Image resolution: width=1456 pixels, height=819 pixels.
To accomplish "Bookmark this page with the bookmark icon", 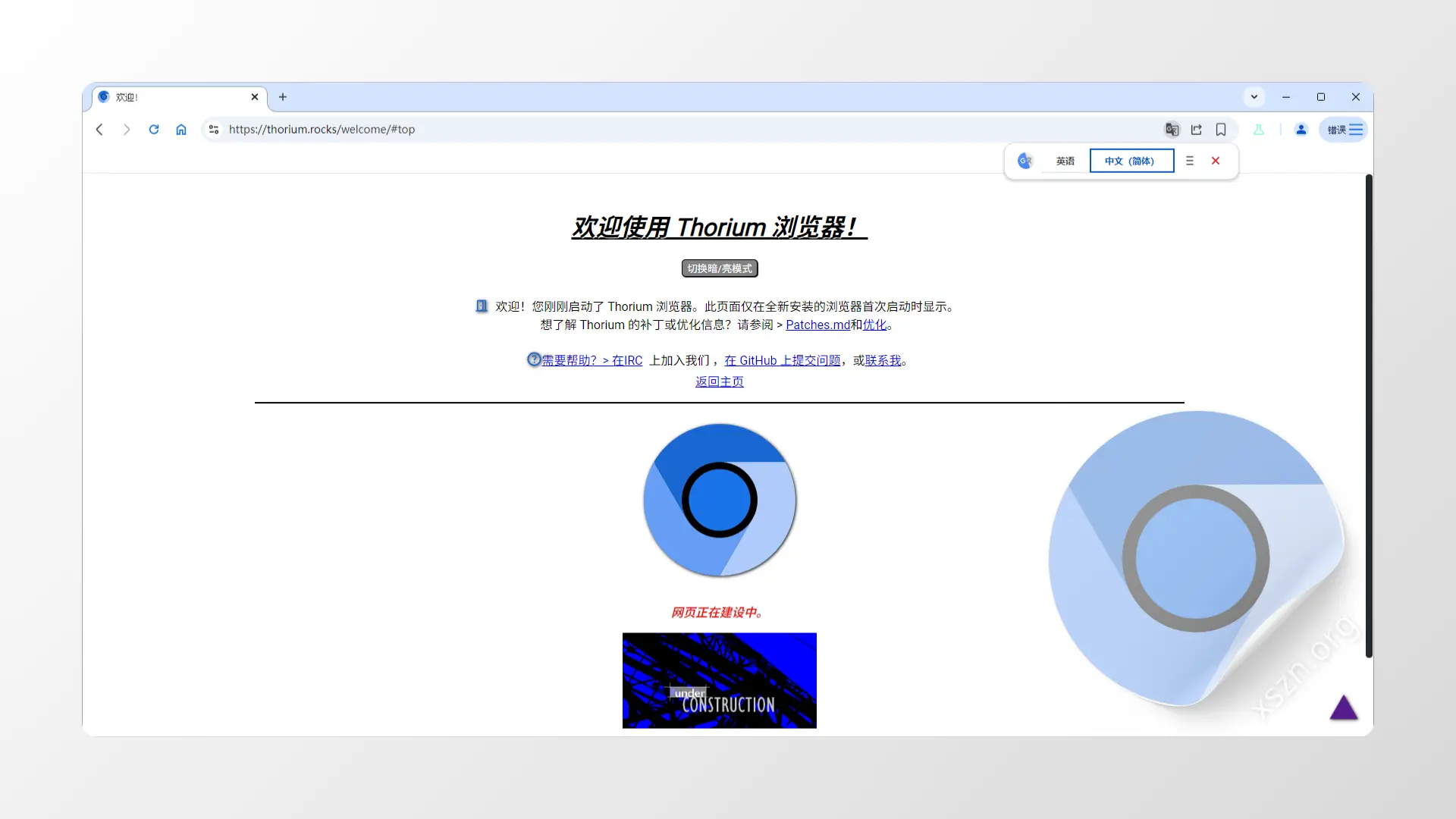I will pyautogui.click(x=1221, y=130).
